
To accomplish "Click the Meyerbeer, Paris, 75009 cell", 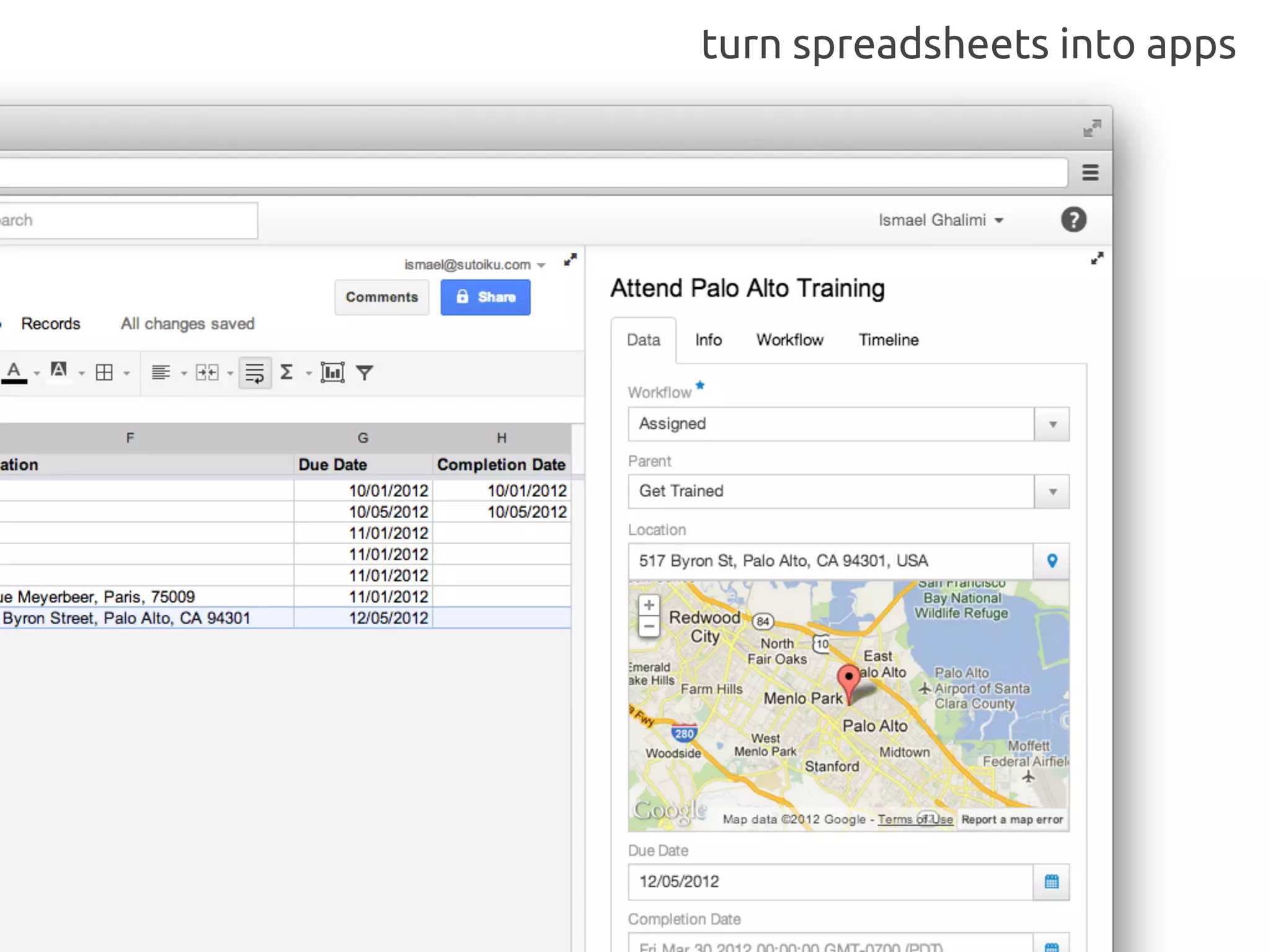I will pyautogui.click(x=146, y=597).
